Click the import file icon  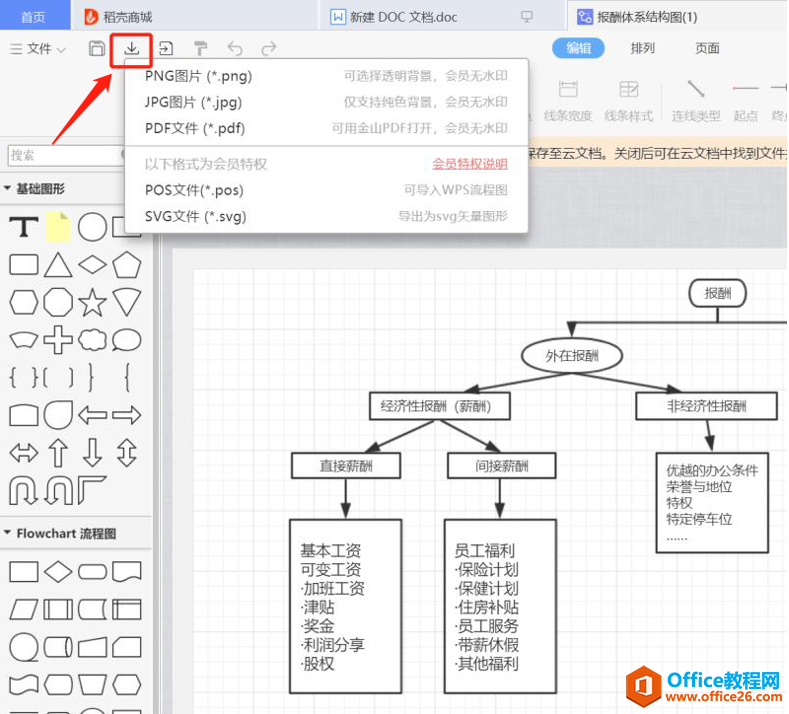click(x=166, y=48)
